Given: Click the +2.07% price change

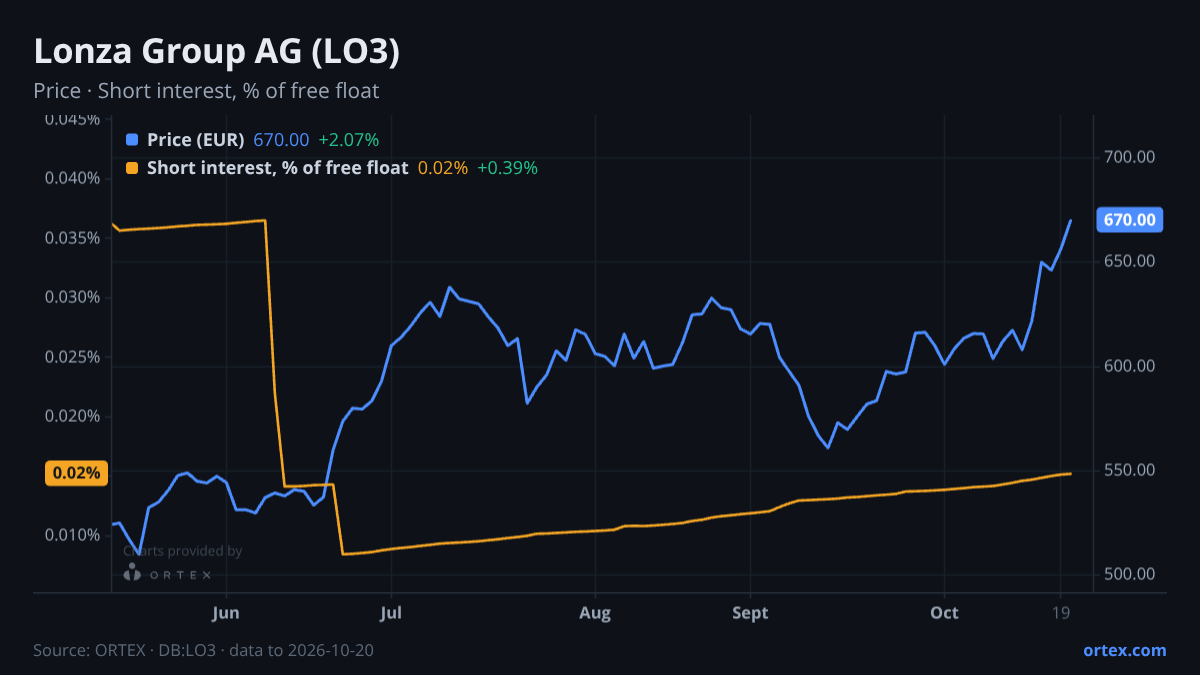Looking at the screenshot, I should [348, 139].
